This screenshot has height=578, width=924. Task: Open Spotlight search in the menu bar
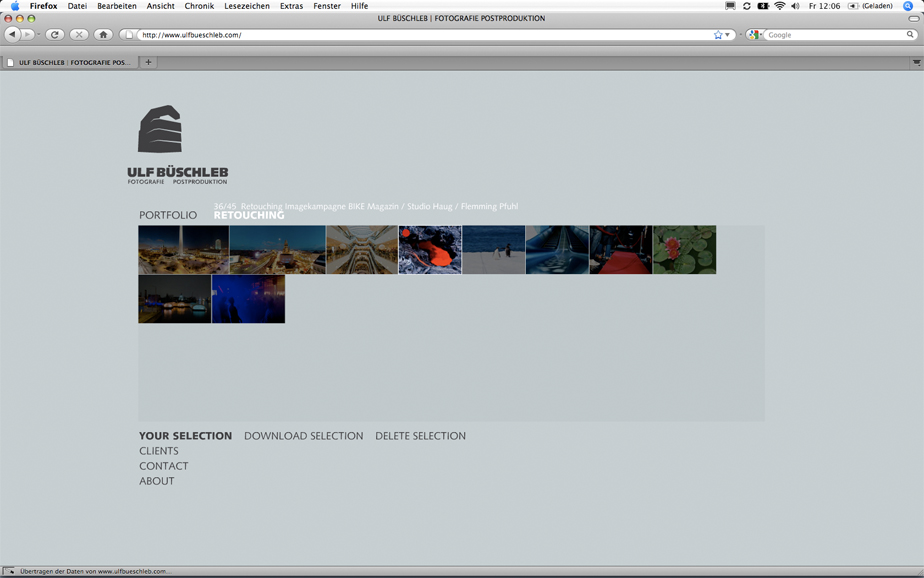point(908,6)
